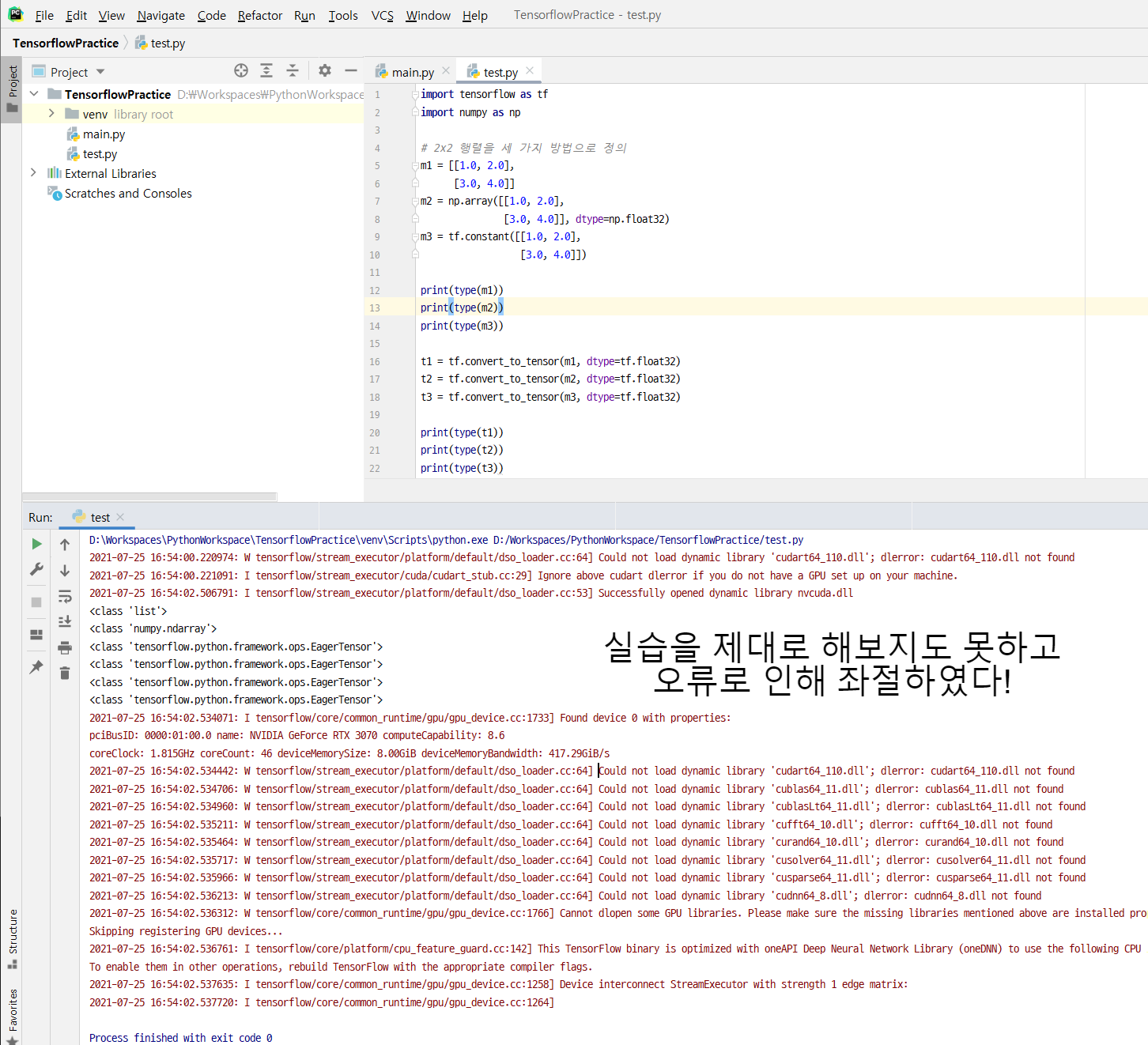The image size is (1148, 1045).
Task: Close the main.py editor tab
Action: [x=446, y=70]
